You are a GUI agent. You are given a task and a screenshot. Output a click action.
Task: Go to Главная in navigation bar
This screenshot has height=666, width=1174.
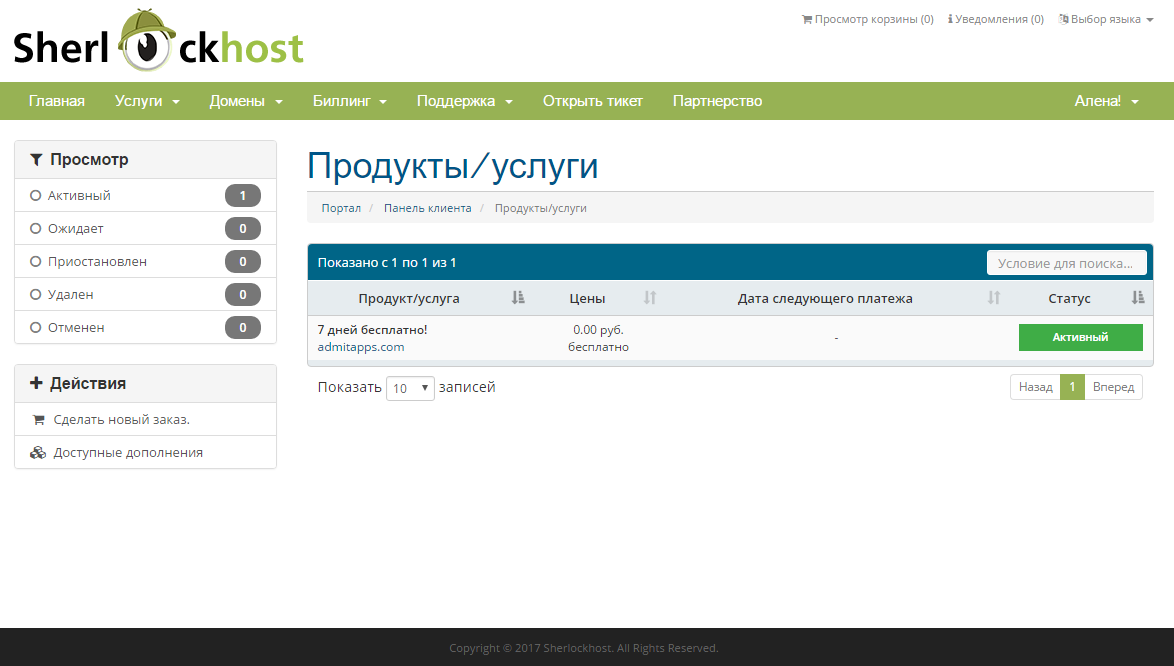tap(57, 101)
